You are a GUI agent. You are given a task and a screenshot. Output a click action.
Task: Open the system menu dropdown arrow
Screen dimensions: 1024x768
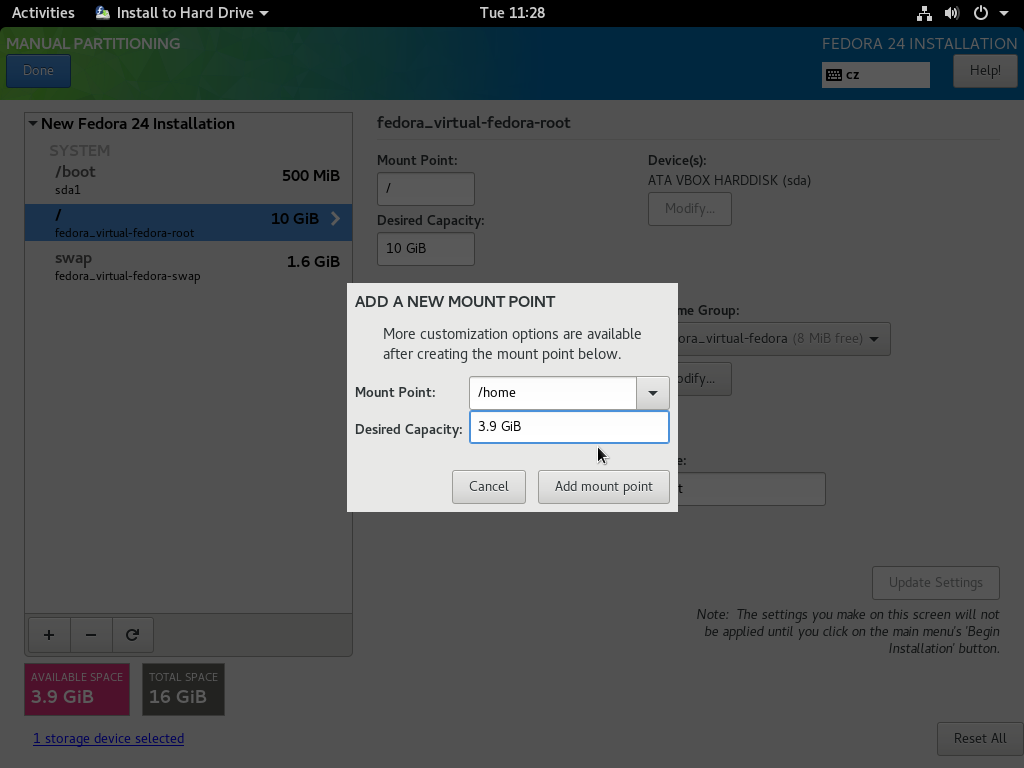click(x=1004, y=13)
